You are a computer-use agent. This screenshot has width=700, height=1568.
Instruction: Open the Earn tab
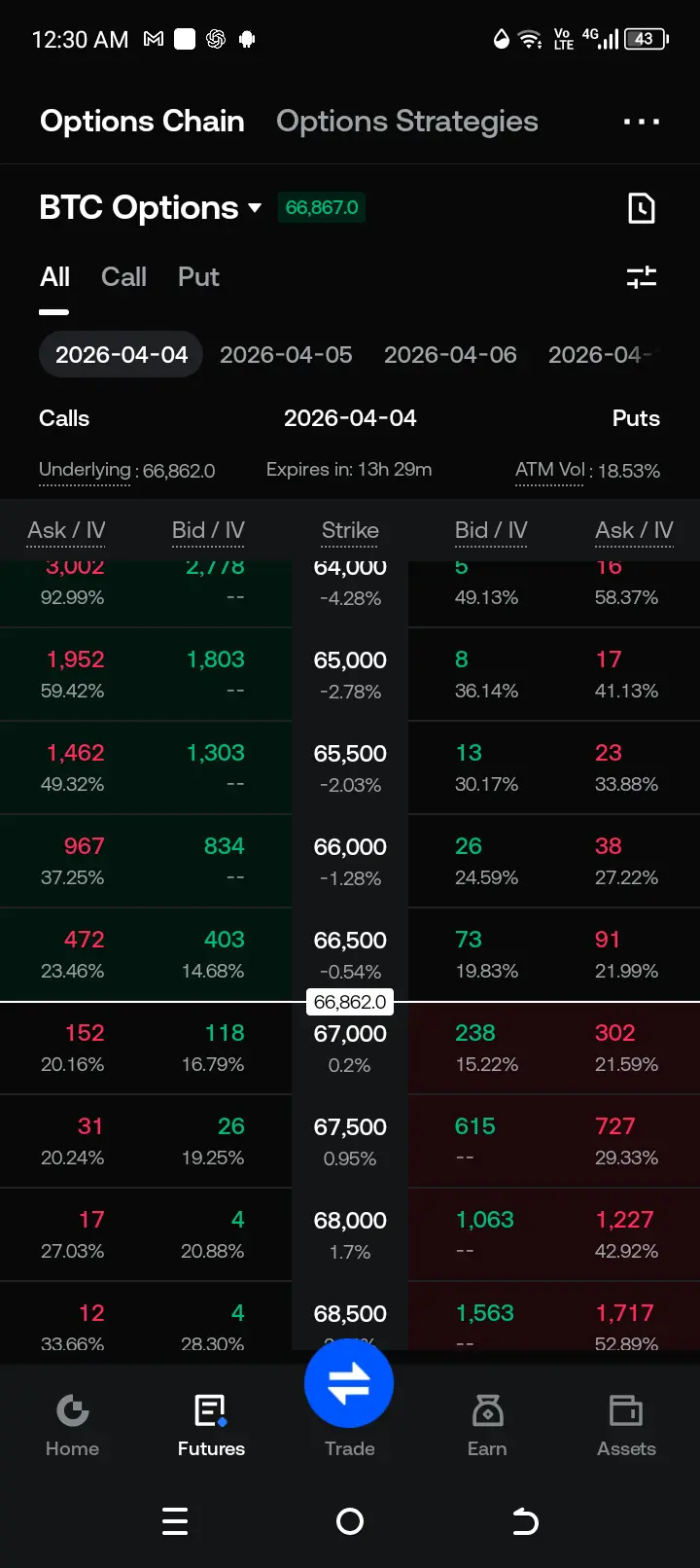487,1425
